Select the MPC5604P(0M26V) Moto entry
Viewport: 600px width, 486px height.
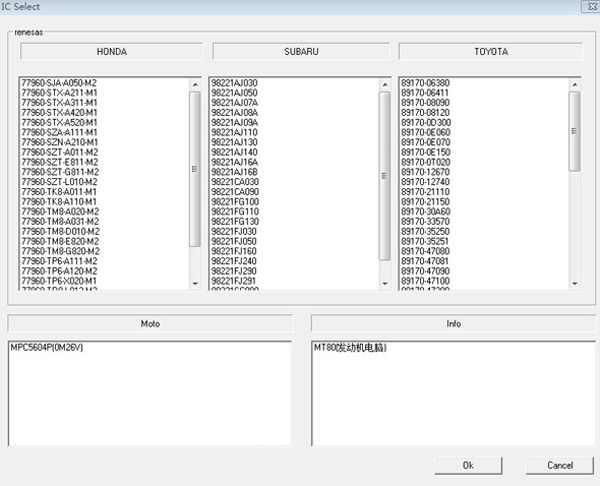point(47,347)
